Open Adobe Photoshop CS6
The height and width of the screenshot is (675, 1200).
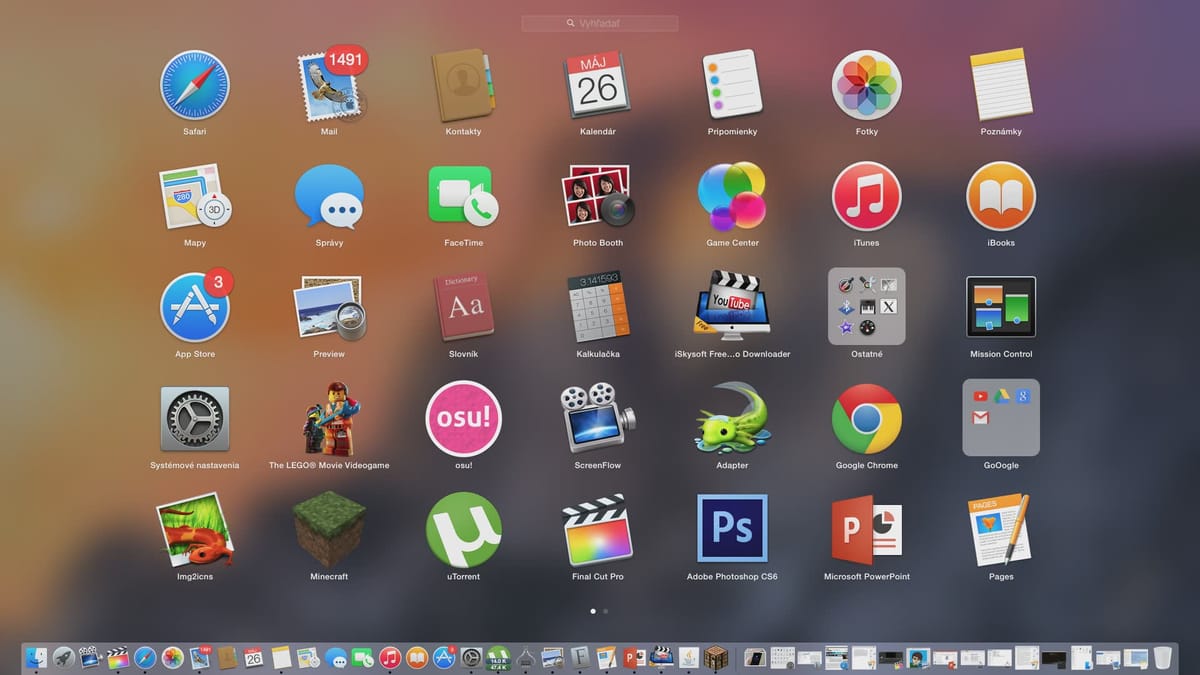732,530
